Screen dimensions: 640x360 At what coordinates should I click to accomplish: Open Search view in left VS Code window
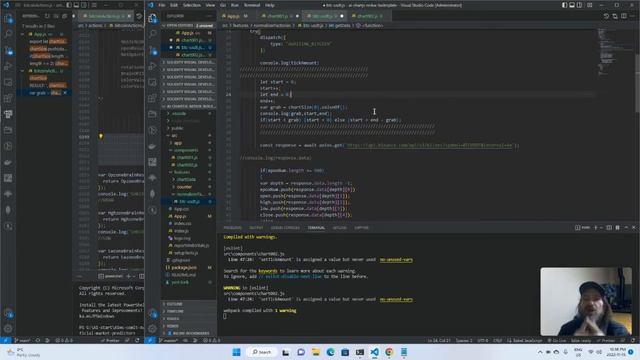[x=8, y=34]
